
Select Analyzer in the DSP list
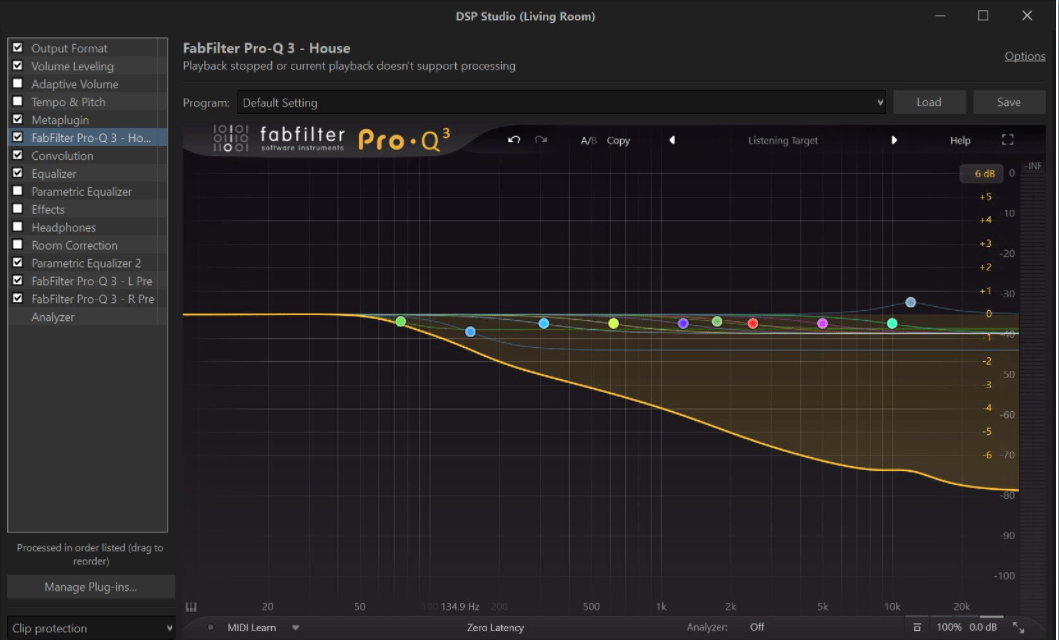pos(53,317)
